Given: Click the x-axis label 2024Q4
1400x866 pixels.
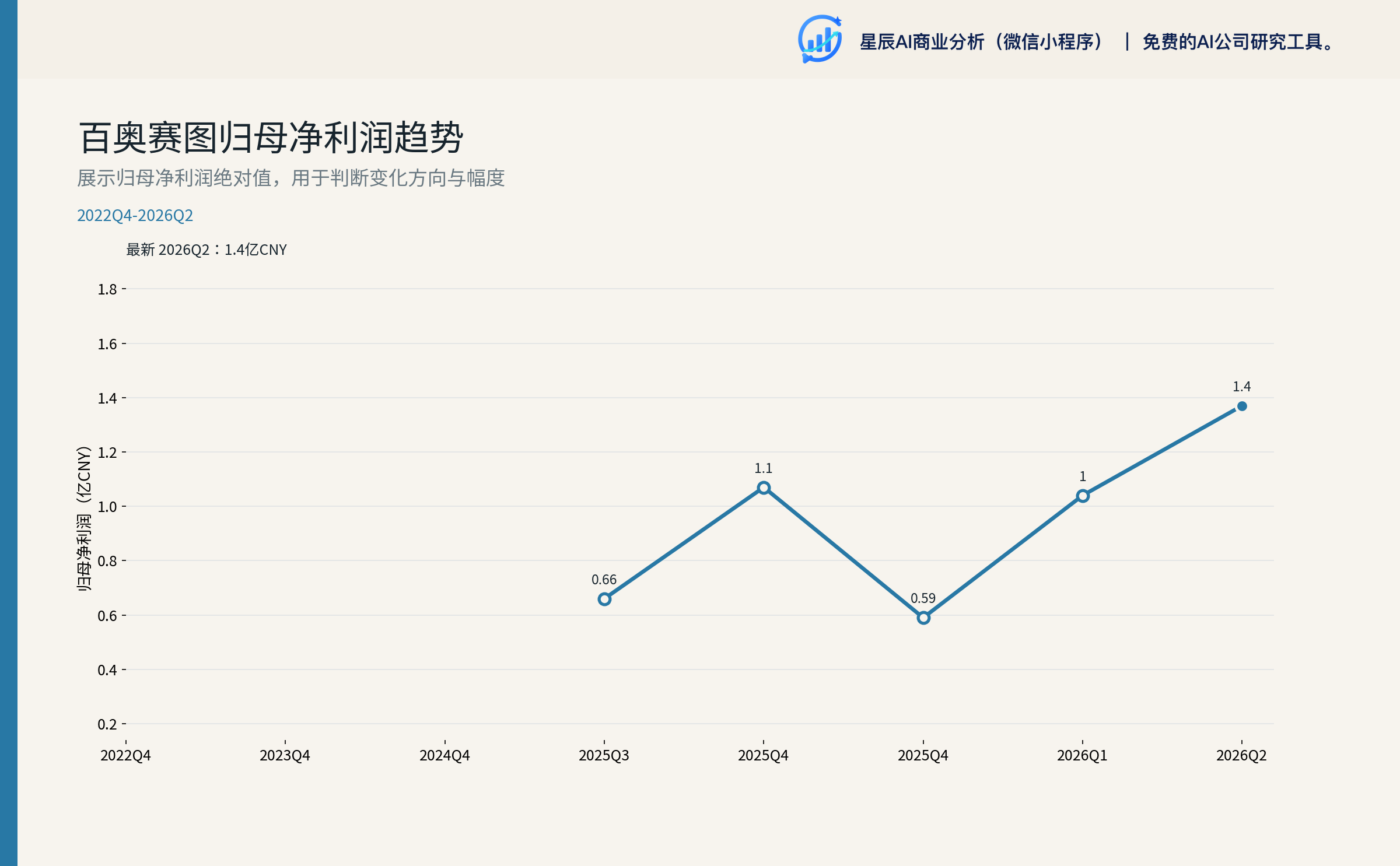Looking at the screenshot, I should [x=444, y=756].
